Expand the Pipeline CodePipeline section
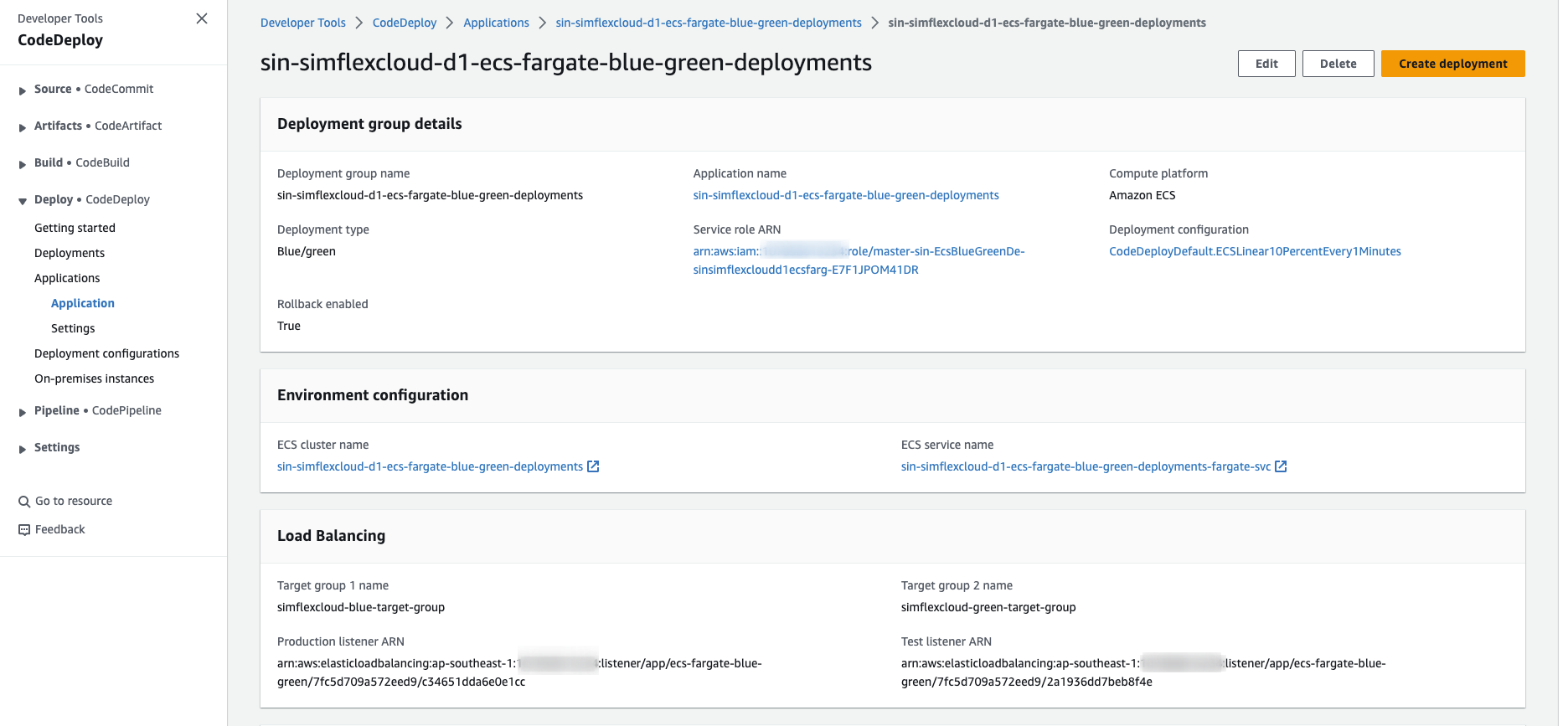Image resolution: width=1568 pixels, height=726 pixels. point(23,411)
